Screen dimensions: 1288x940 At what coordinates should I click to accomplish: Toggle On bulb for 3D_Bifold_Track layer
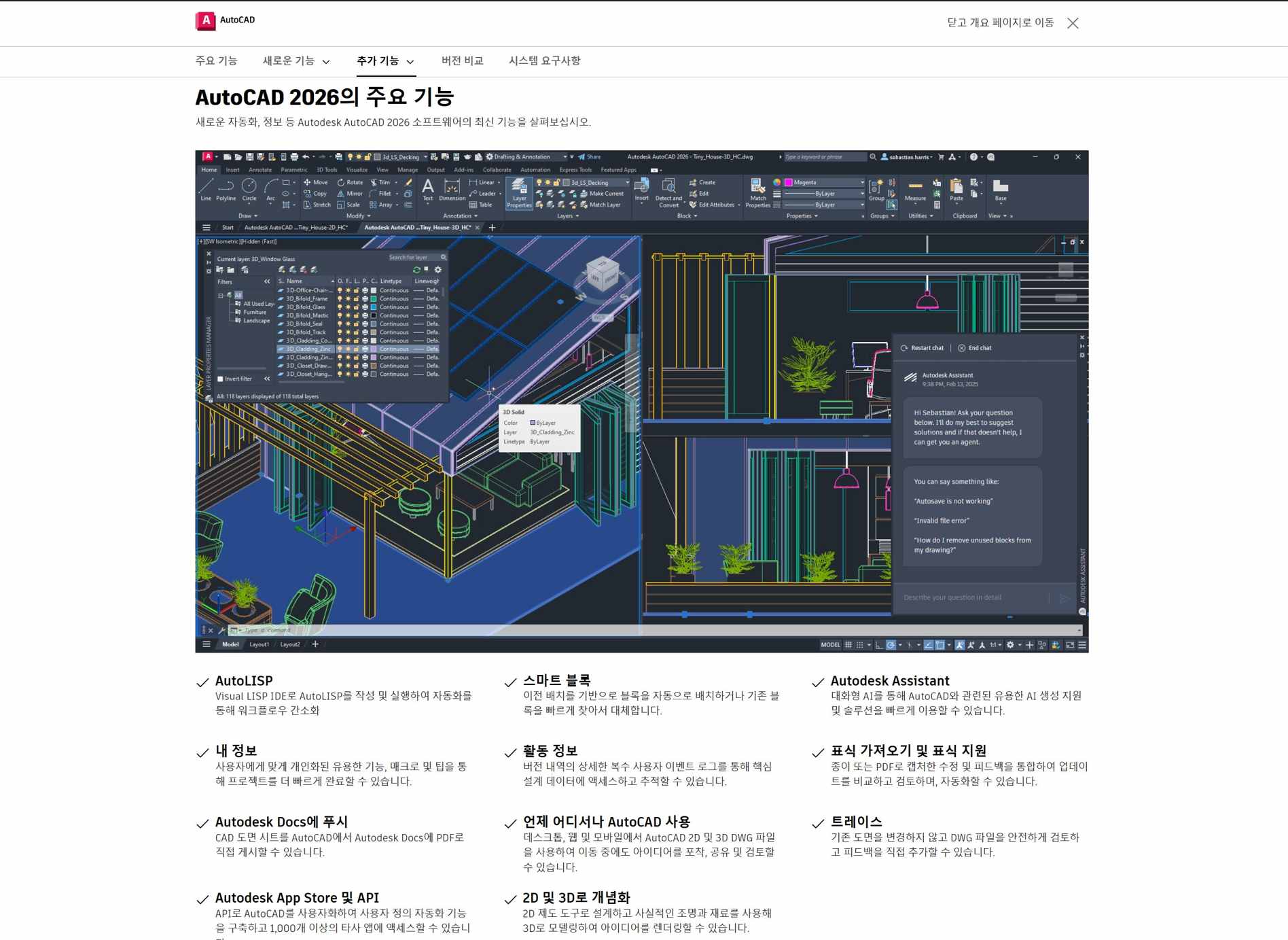[340, 332]
